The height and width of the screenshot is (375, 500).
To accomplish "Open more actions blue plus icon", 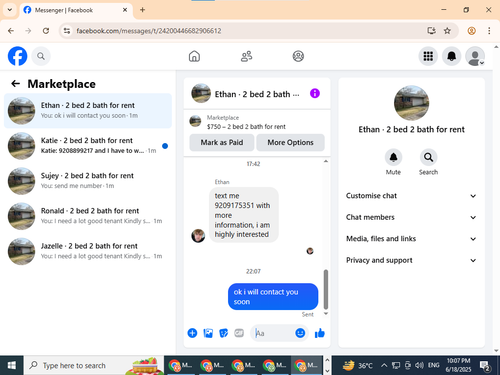I will click(192, 333).
